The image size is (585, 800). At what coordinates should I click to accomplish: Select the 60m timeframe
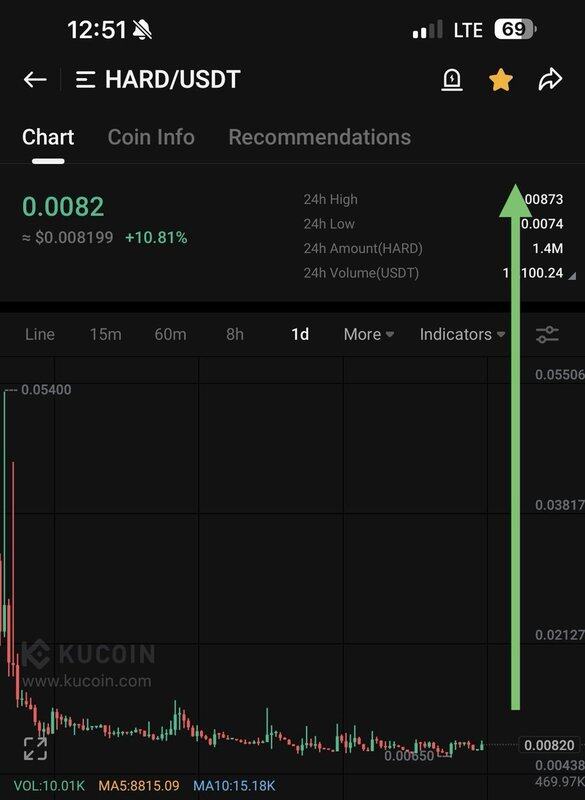coord(170,334)
